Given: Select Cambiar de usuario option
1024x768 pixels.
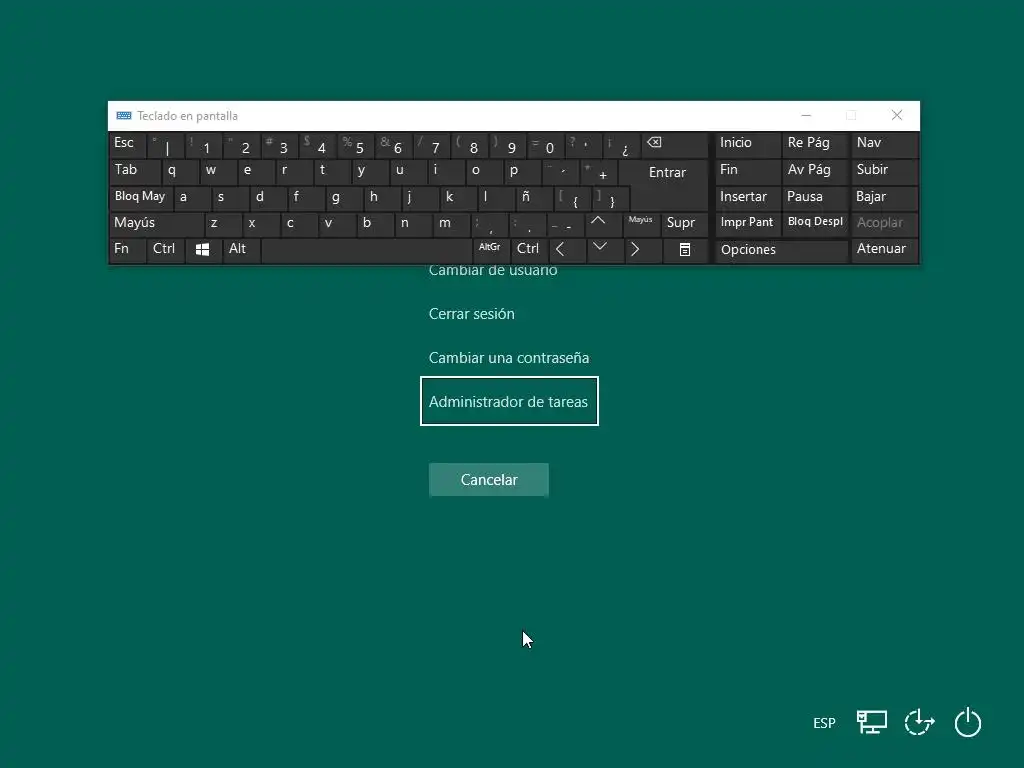Looking at the screenshot, I should coord(493,270).
